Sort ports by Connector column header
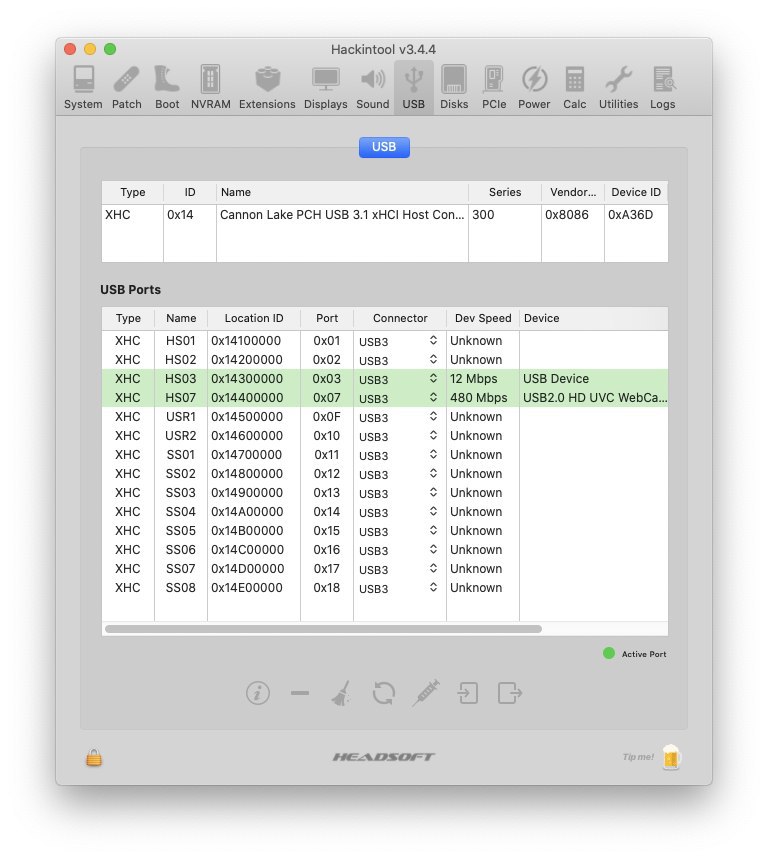 tap(400, 318)
